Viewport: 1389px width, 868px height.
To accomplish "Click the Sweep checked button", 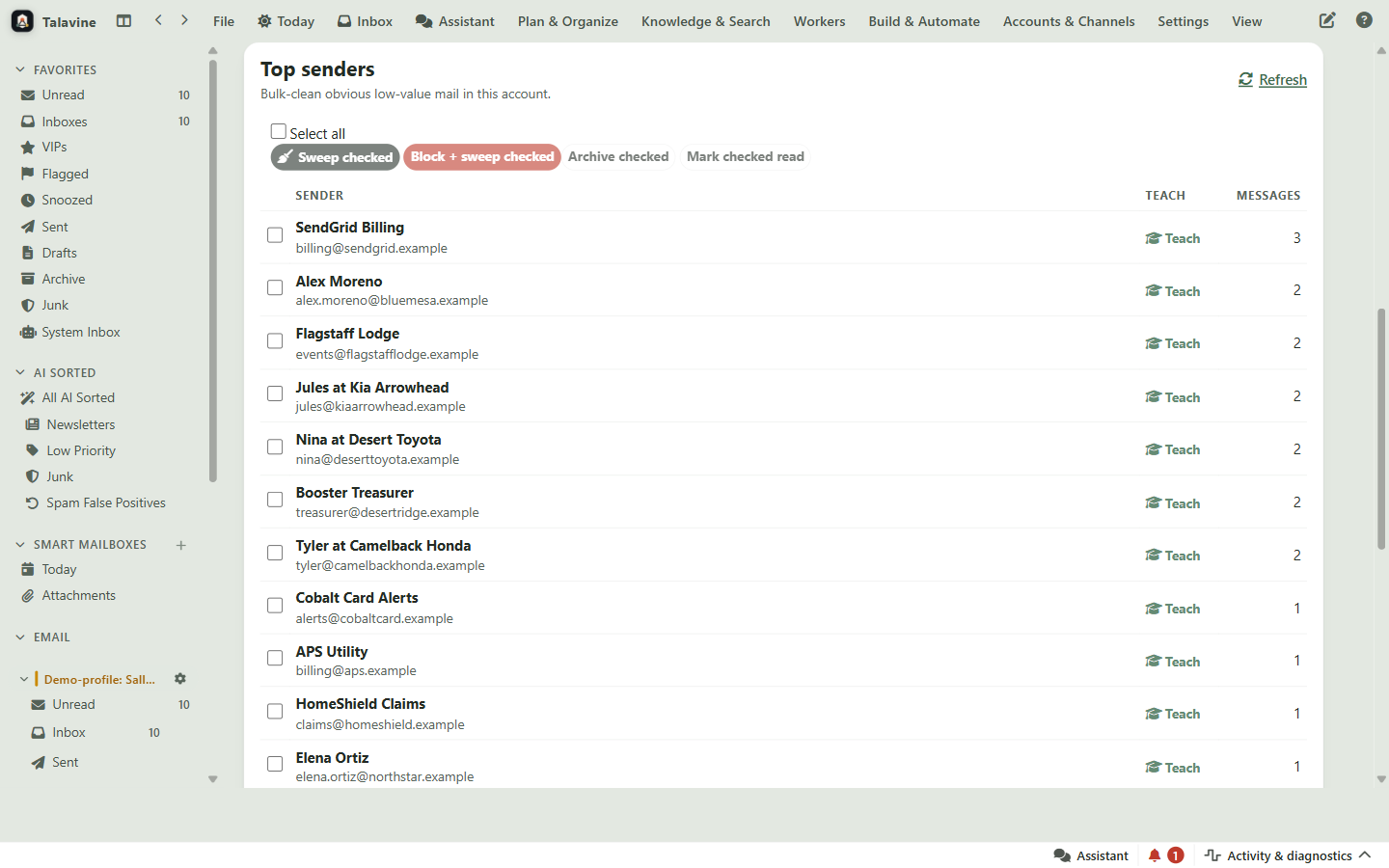I will pyautogui.click(x=335, y=157).
